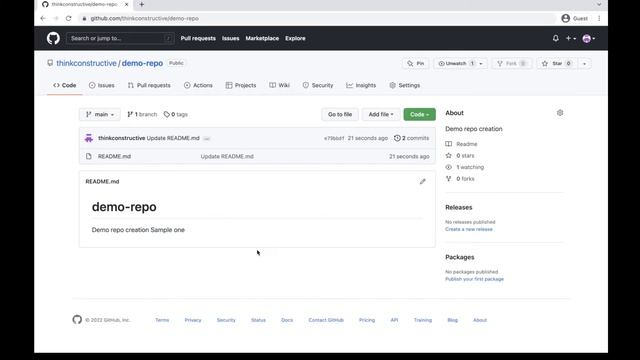
Task: Expand commit message ellipsis button
Action: [207, 139]
